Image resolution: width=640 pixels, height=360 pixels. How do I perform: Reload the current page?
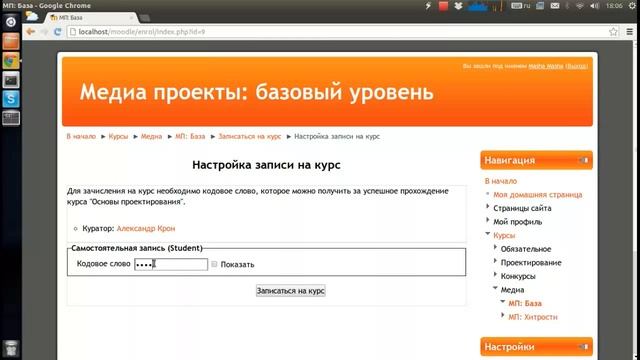[x=58, y=31]
